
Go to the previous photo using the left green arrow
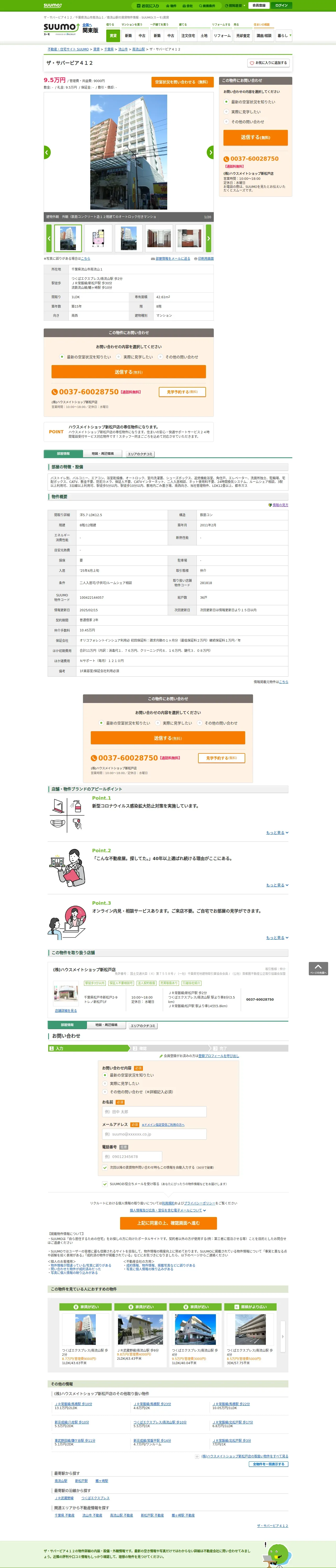pos(47,152)
